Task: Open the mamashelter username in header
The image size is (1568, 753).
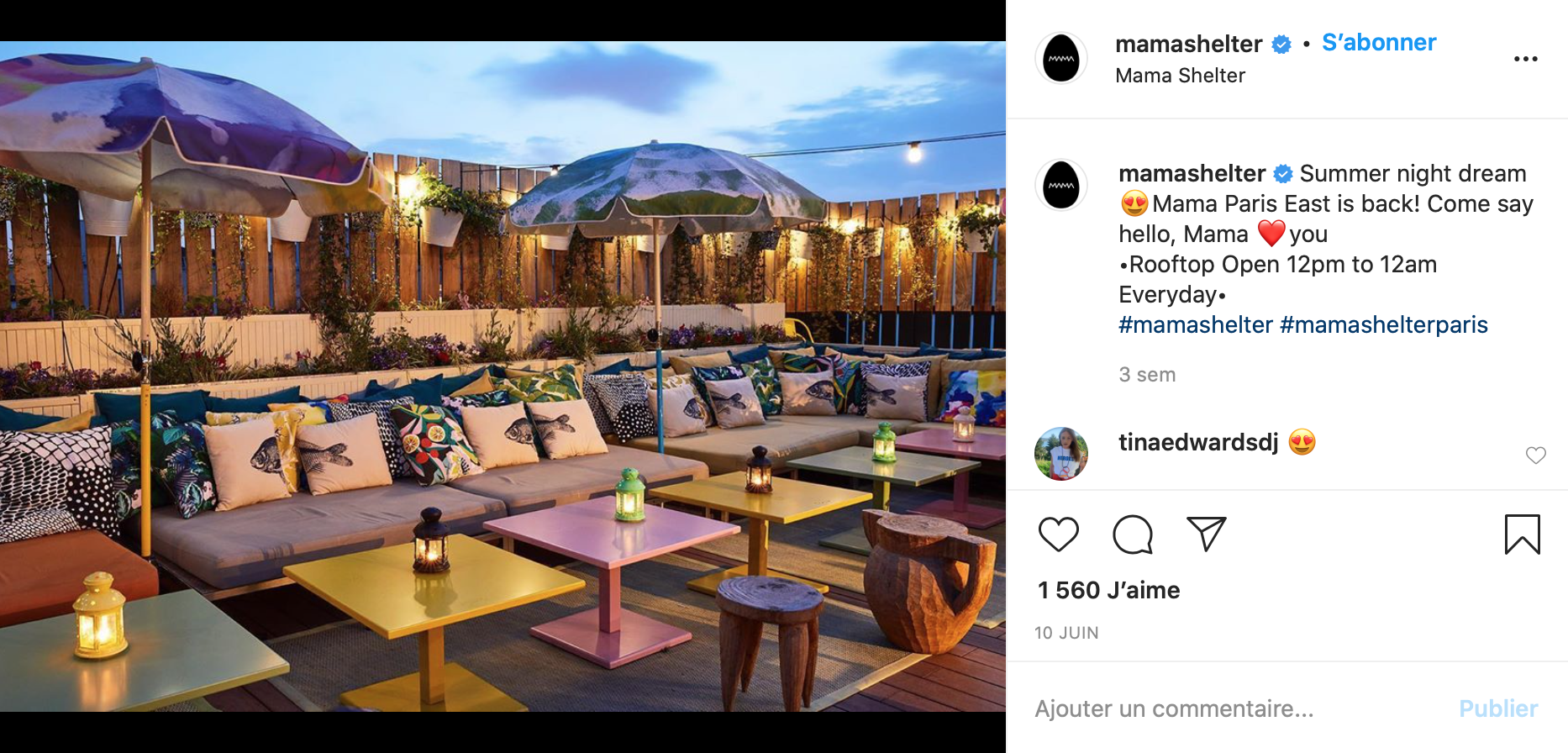Action: pos(1188,44)
